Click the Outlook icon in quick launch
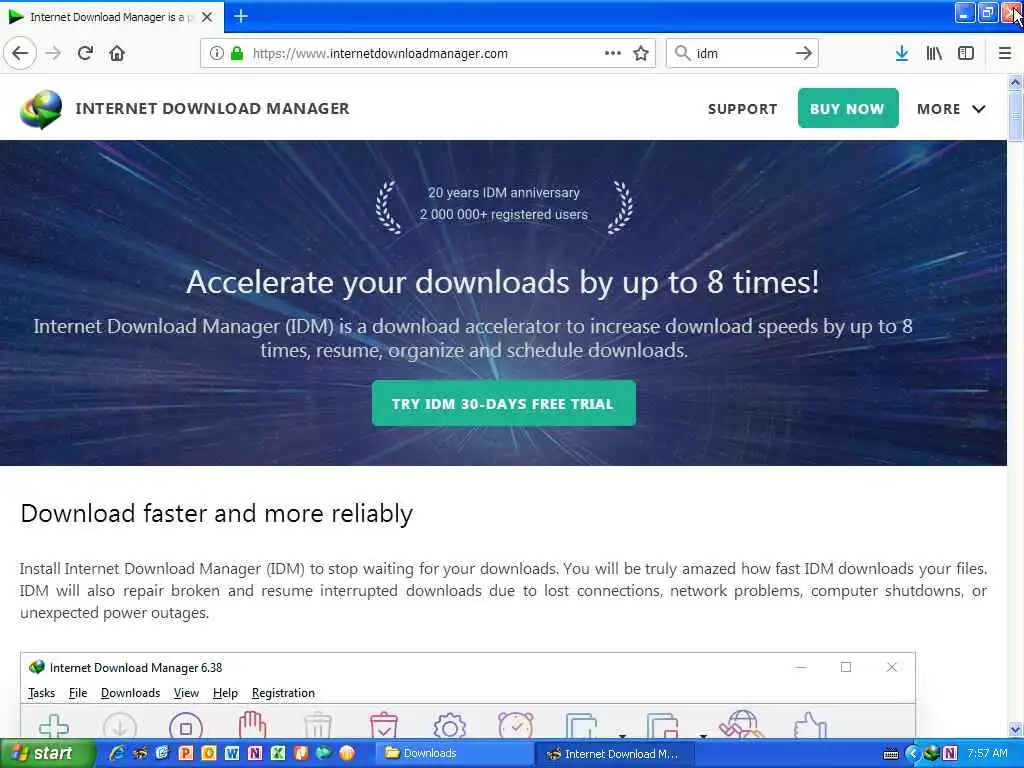 coord(208,753)
